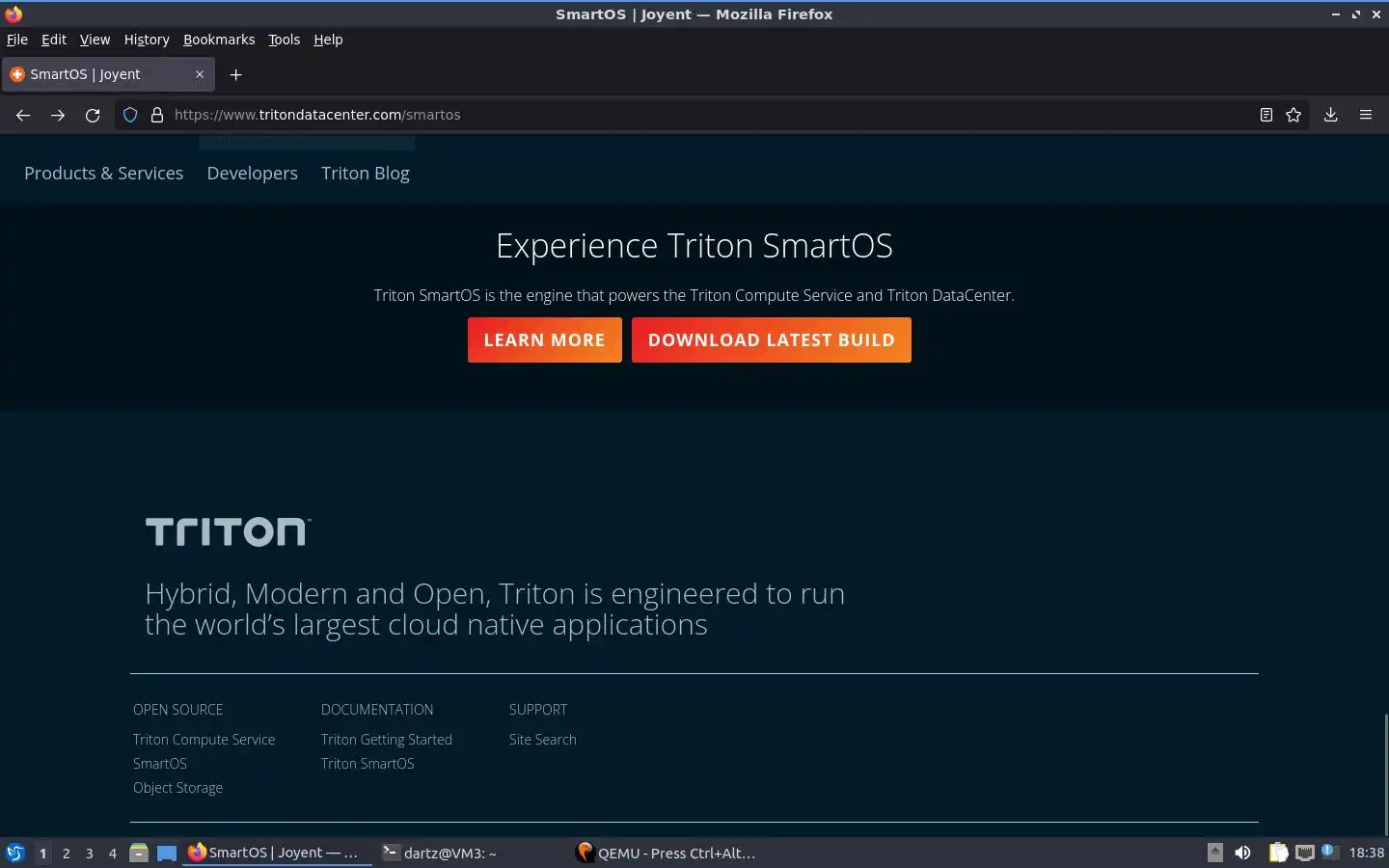Screen dimensions: 1389x868
Task: Open tracking protection shield icon
Action: pos(130,115)
